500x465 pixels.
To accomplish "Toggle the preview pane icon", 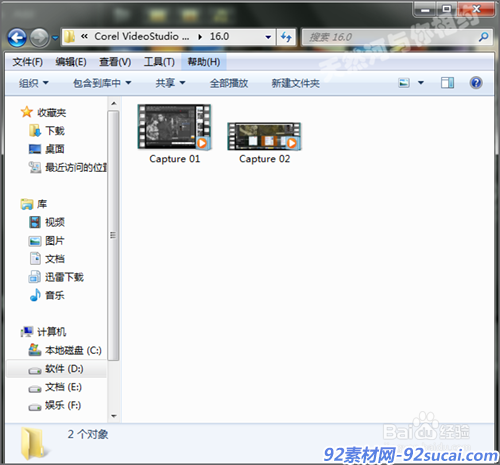I will [x=447, y=83].
